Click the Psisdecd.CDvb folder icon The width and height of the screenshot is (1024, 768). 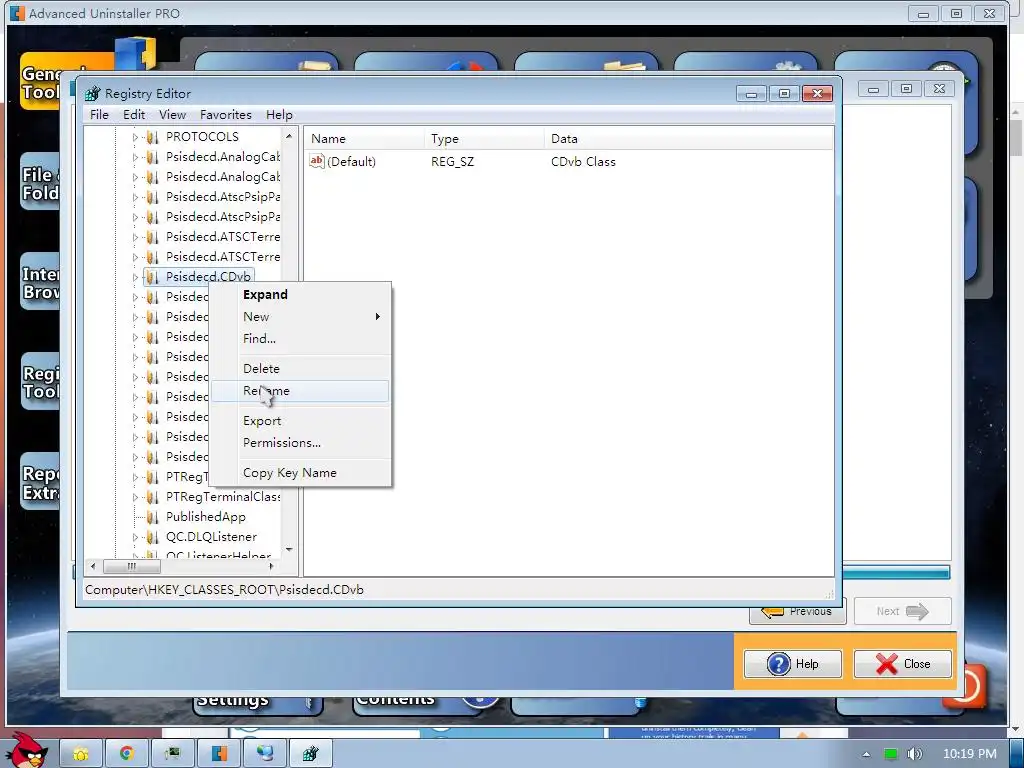[152, 277]
